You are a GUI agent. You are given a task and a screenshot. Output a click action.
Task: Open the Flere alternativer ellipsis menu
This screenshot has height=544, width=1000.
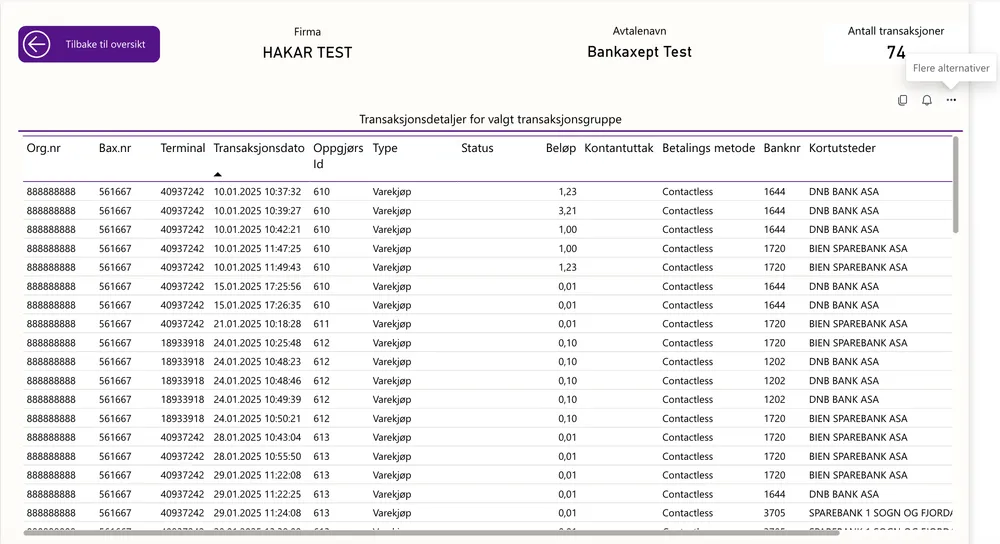pyautogui.click(x=951, y=100)
